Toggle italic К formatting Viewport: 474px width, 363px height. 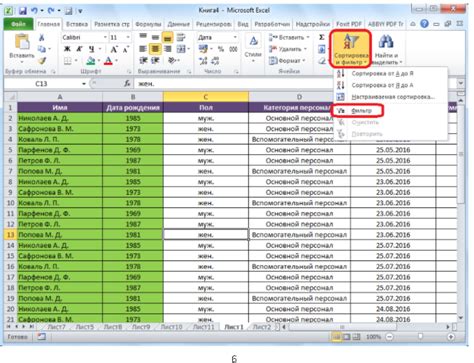point(79,49)
